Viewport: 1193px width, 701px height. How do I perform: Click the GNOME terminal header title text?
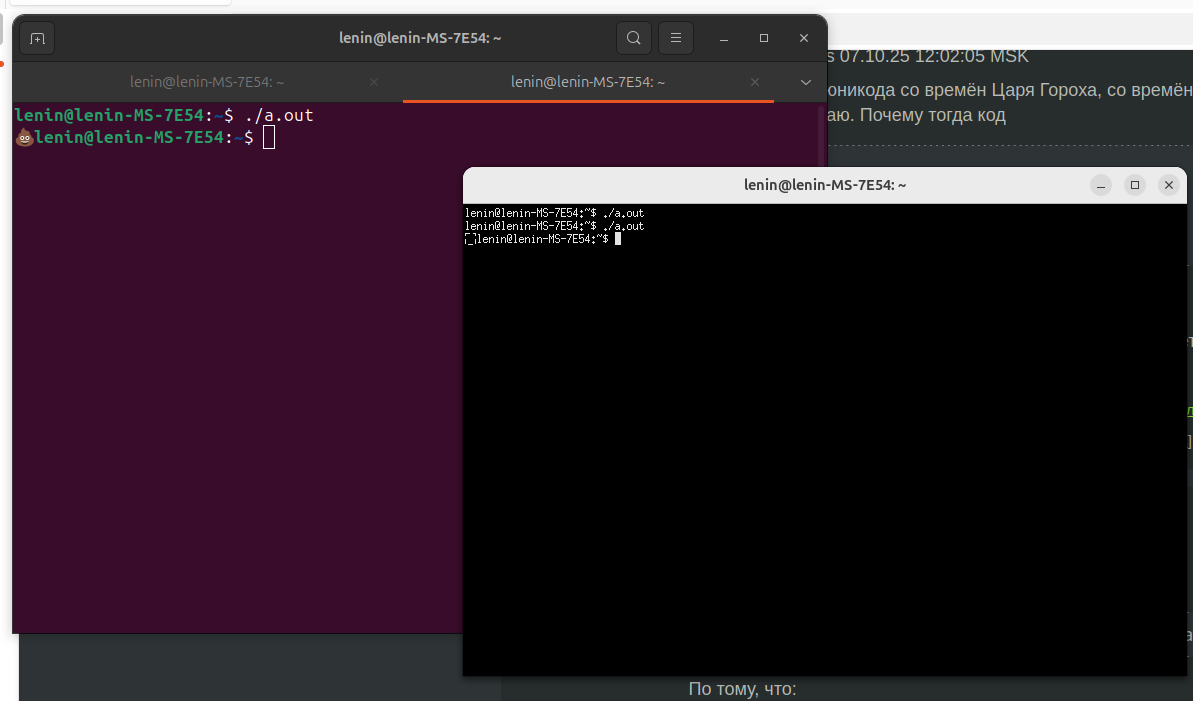point(420,38)
